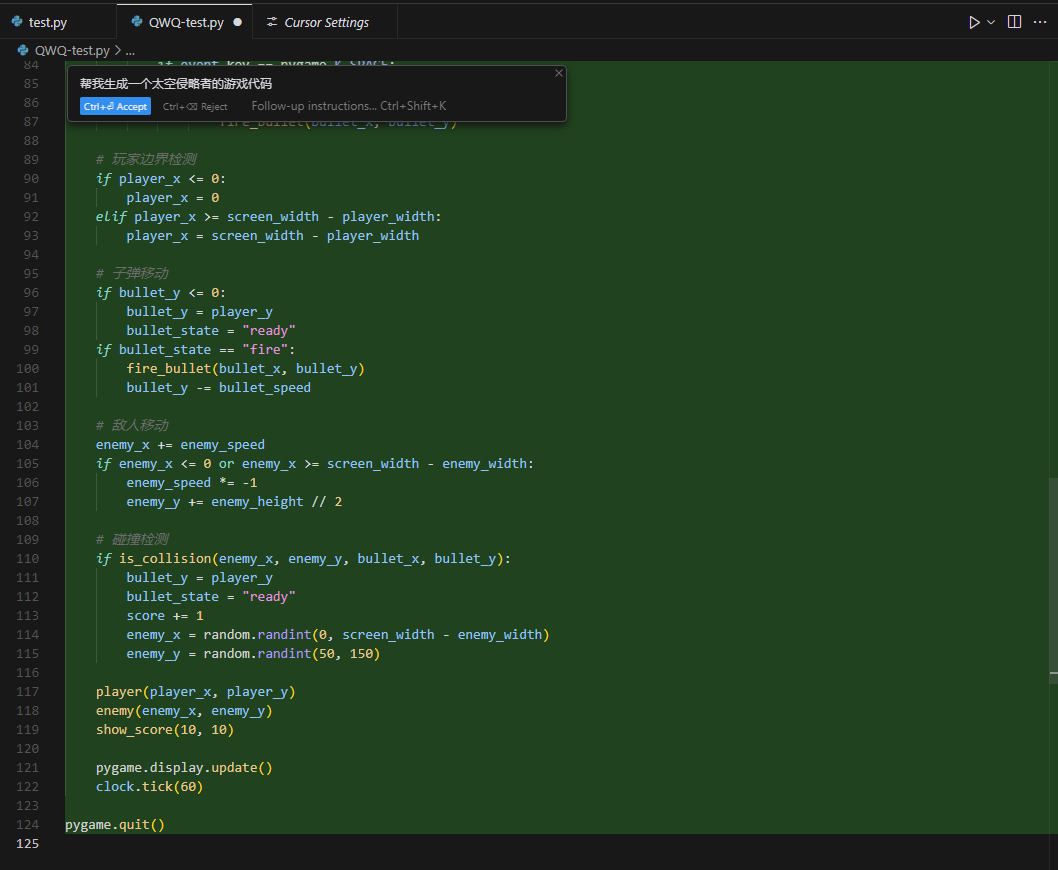Viewport: 1058px width, 870px height.
Task: Close the AI prompt popup
Action: [559, 73]
